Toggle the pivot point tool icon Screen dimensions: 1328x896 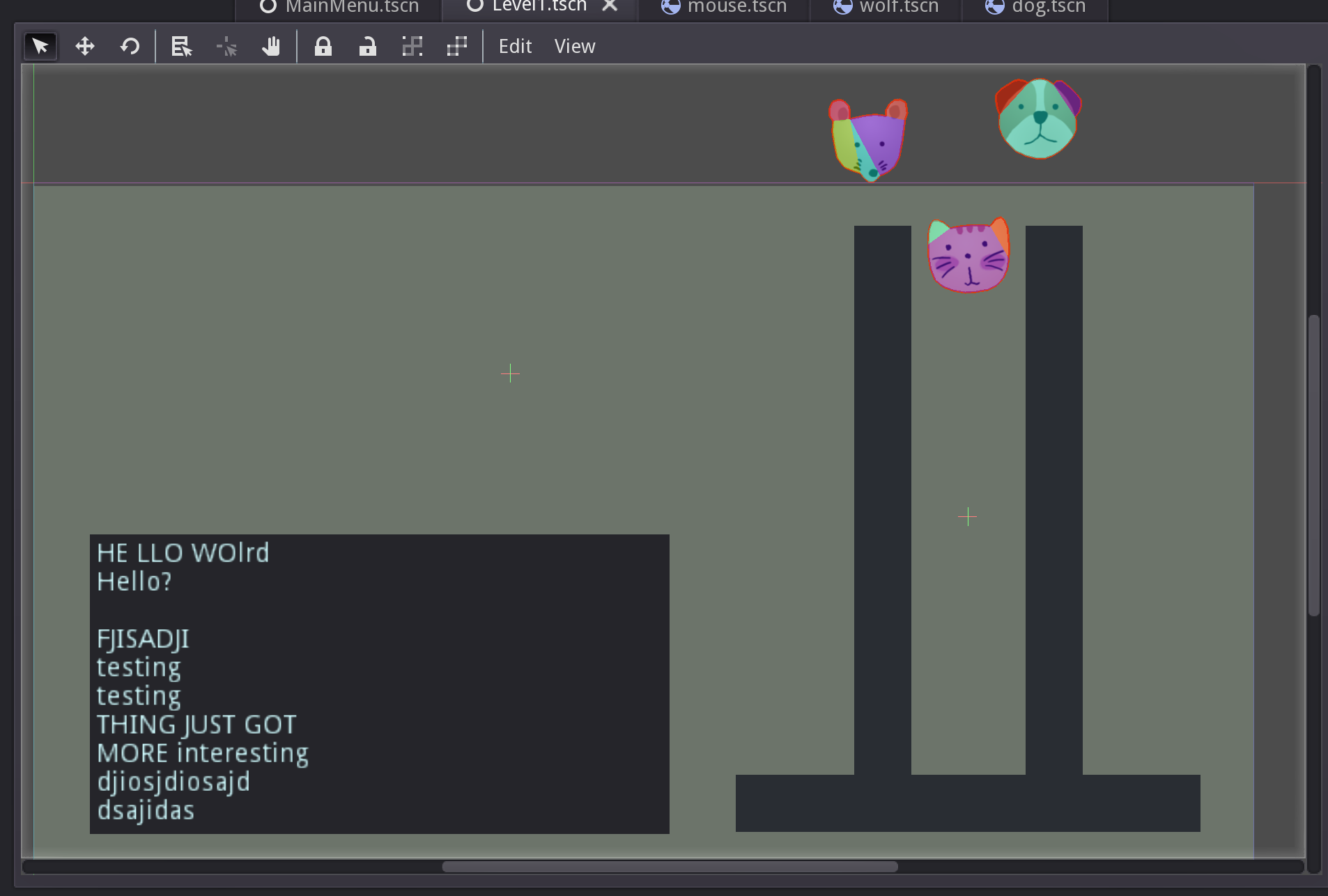[226, 47]
